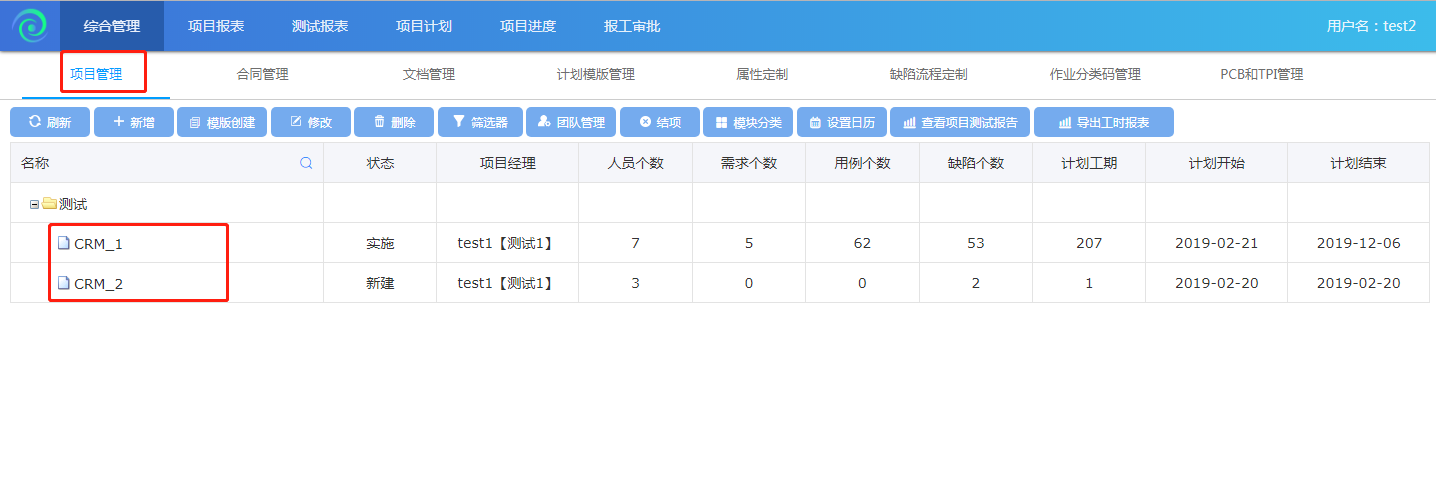Click the 修改 edit button

coord(311,122)
